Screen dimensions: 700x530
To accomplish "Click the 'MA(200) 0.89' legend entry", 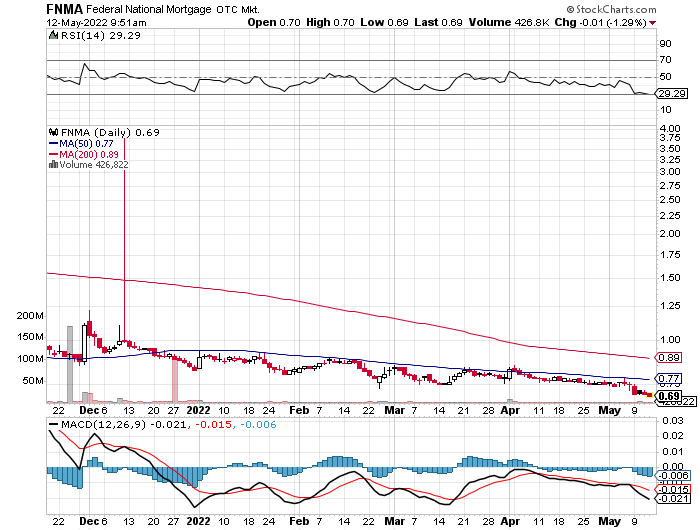I will click(89, 154).
